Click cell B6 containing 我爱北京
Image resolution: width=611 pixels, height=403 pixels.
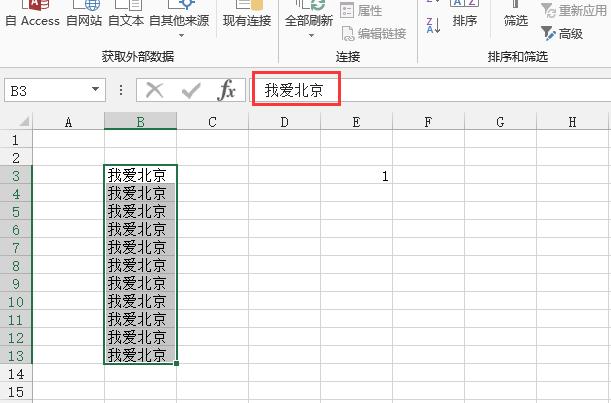pyautogui.click(x=141, y=229)
